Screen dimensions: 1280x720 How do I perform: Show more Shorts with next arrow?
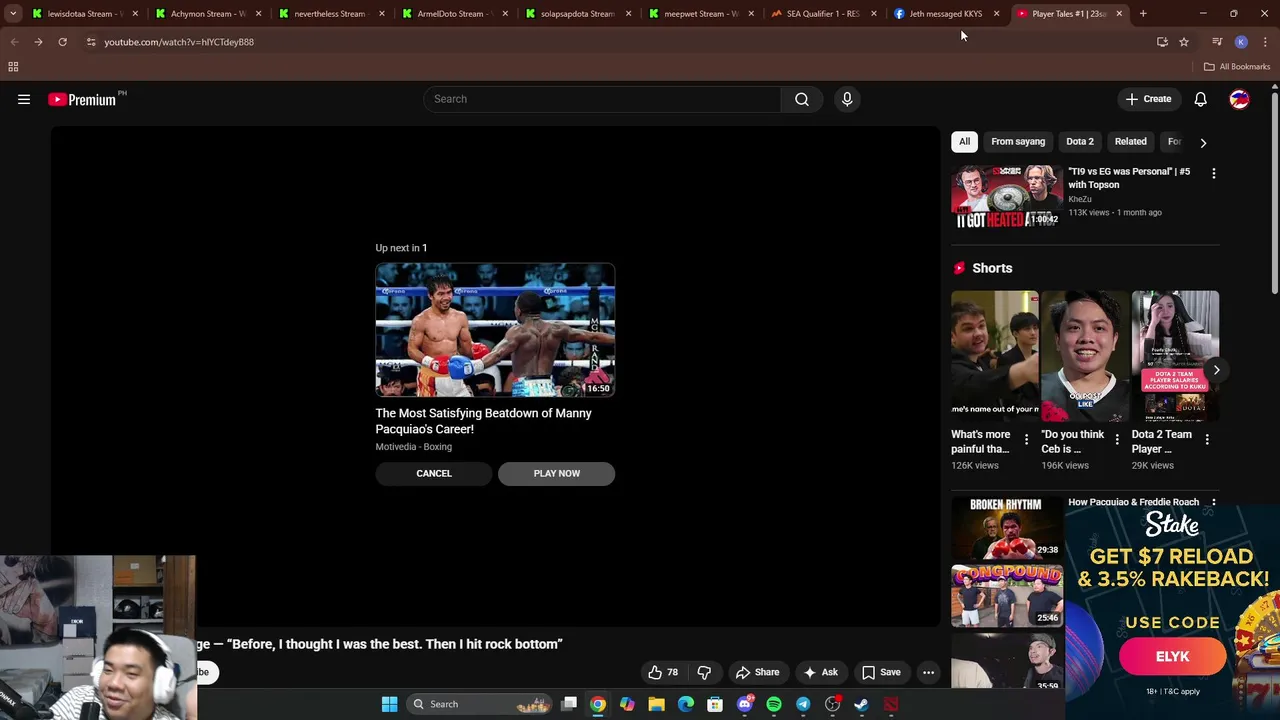1216,370
